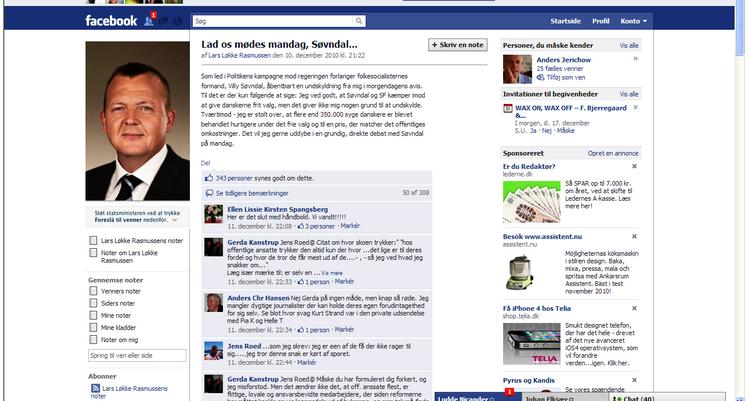Click Vis alle for Personer, du måske kender
This screenshot has width=750, height=401.
click(x=629, y=45)
